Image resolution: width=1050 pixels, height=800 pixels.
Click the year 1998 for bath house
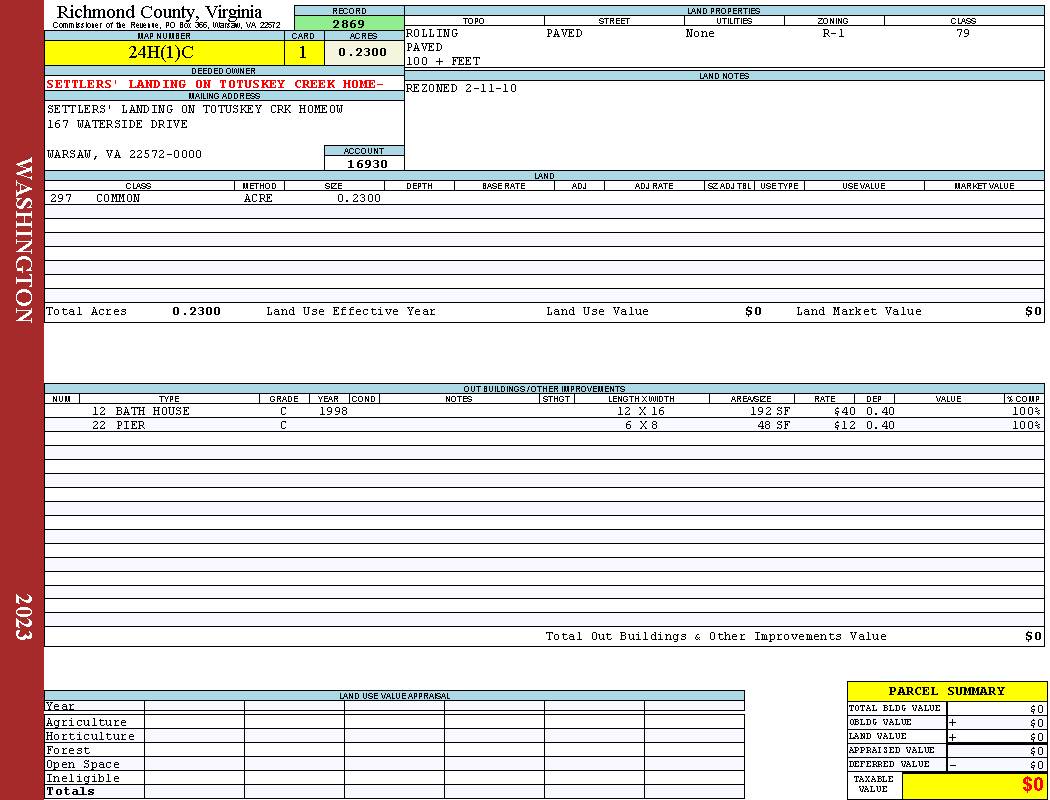pyautogui.click(x=333, y=411)
